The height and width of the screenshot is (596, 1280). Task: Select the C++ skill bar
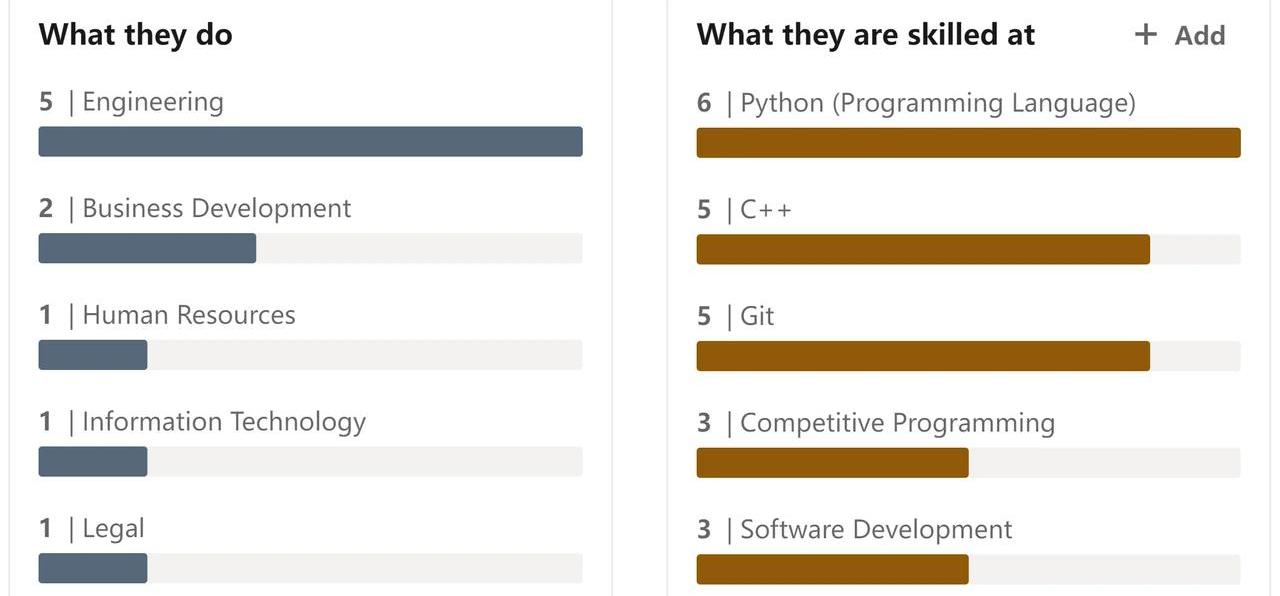click(x=922, y=249)
